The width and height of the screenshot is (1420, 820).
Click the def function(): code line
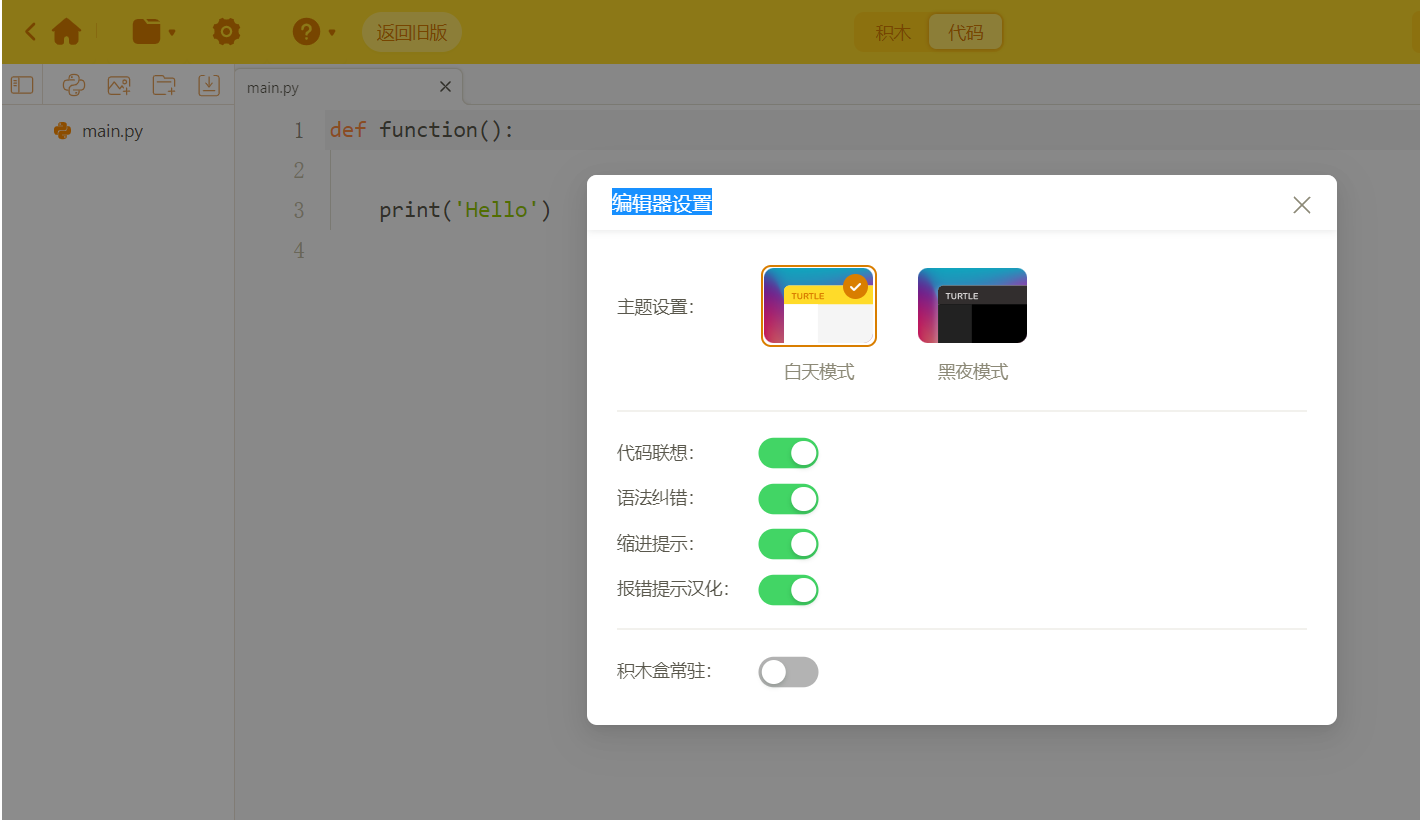point(421,130)
